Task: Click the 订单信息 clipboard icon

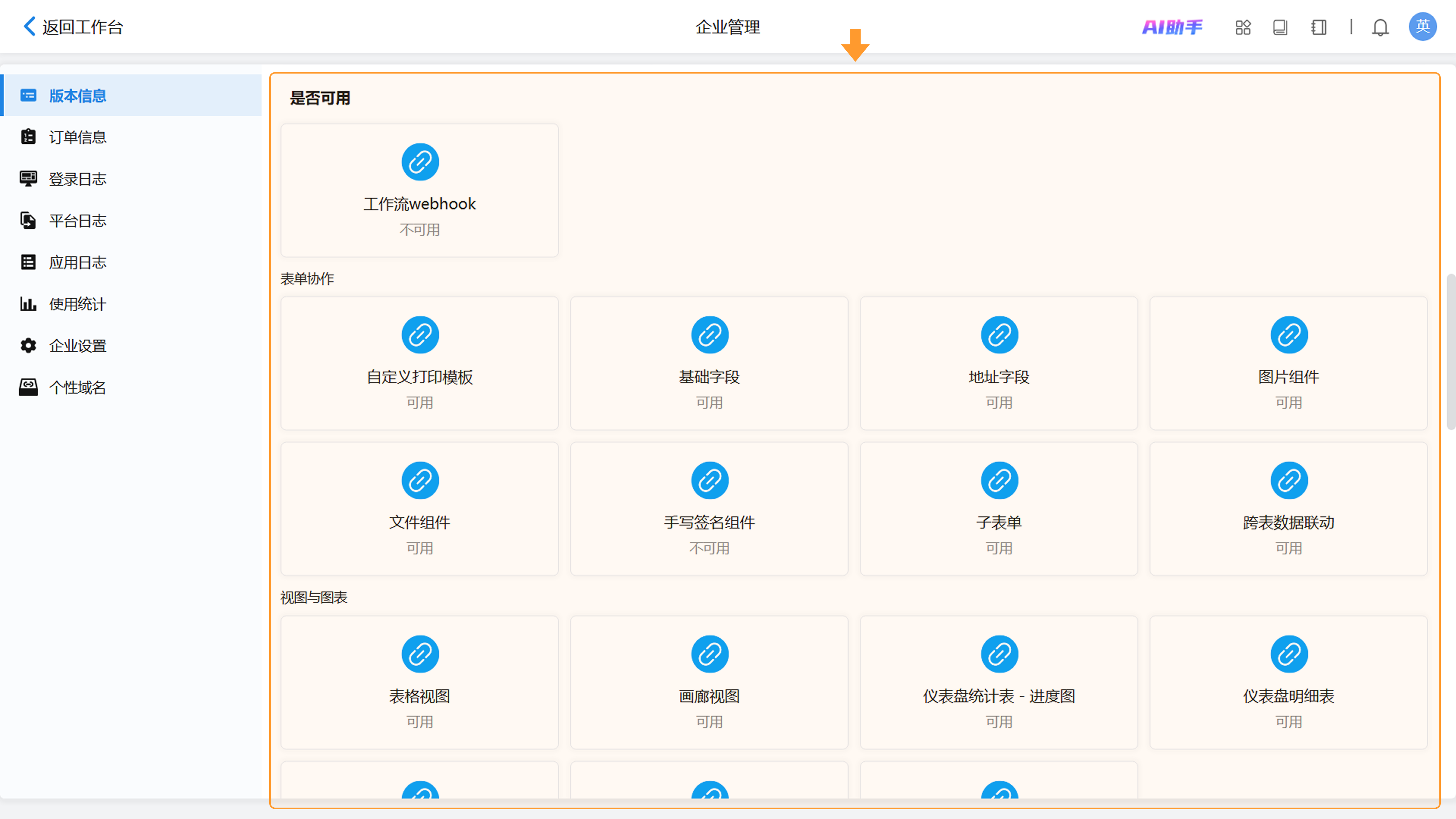Action: [28, 137]
